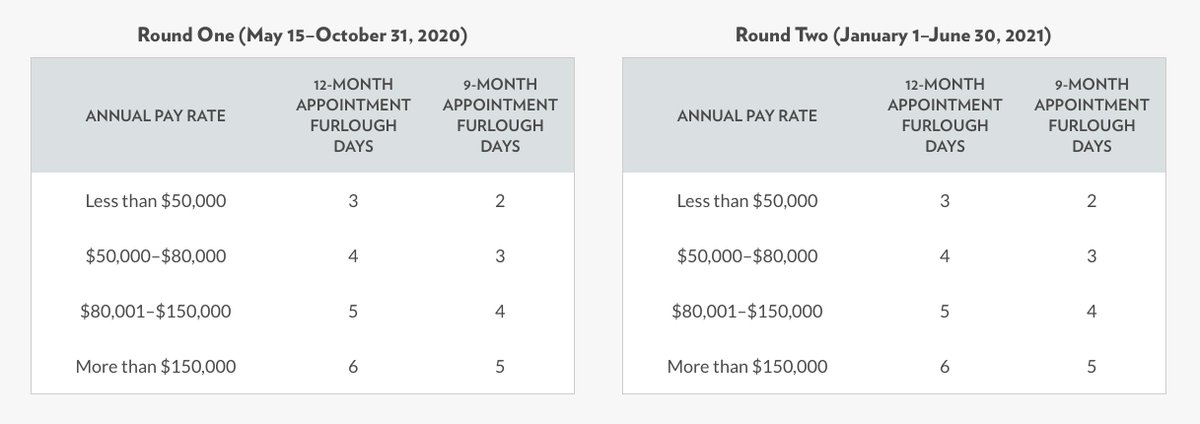1200x424 pixels.
Task: Select $50,000–$80,000 row in Round One
Action: pyautogui.click(x=304, y=256)
